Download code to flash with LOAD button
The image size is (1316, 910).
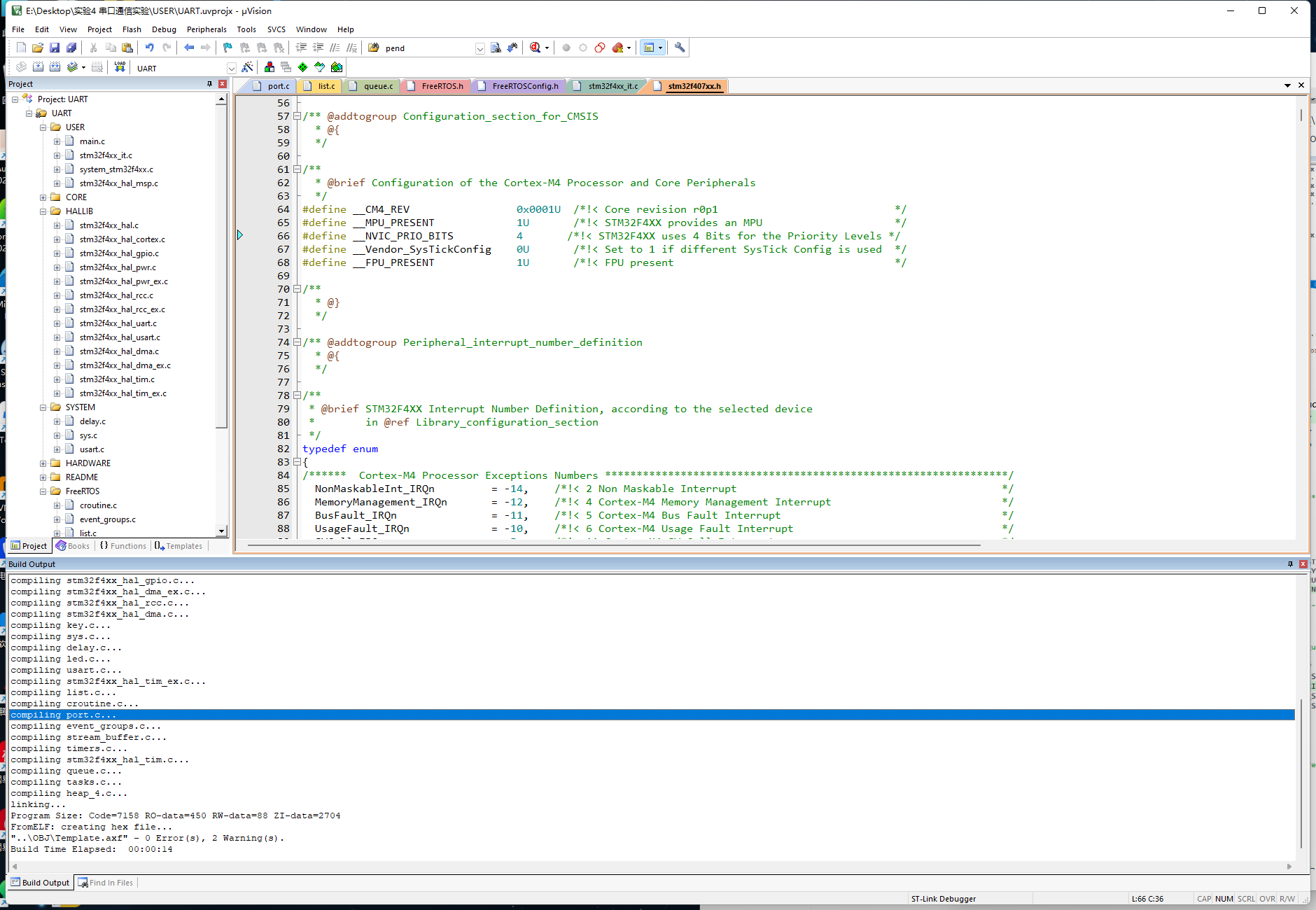120,67
